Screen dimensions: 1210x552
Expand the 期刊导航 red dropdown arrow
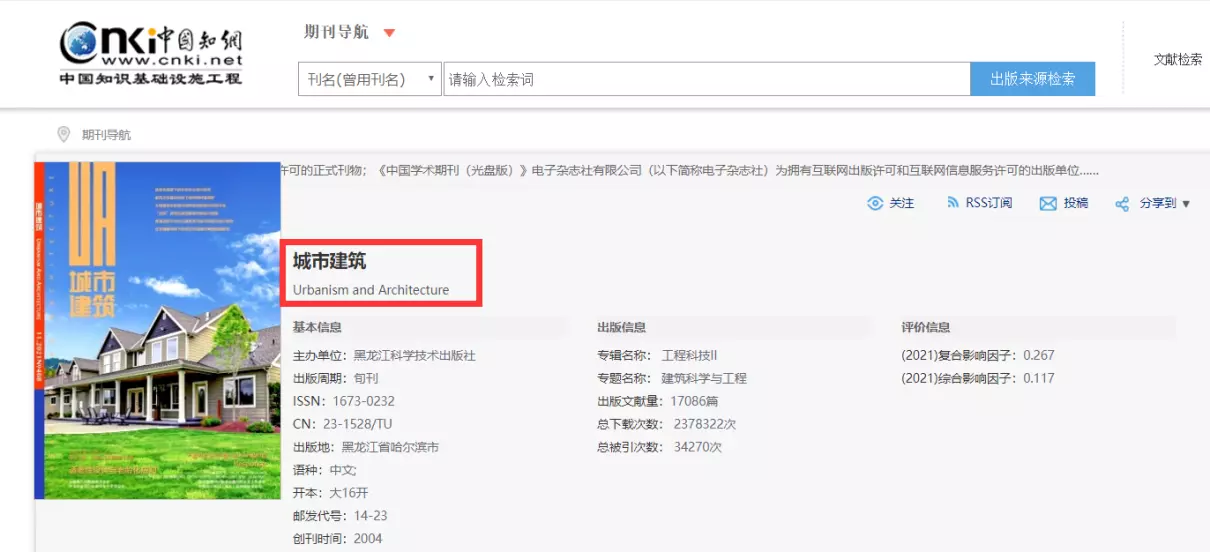click(x=389, y=33)
